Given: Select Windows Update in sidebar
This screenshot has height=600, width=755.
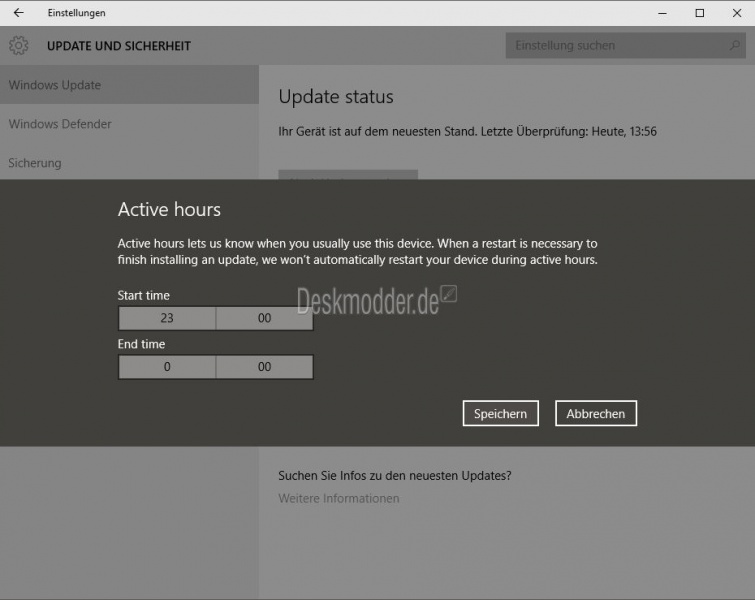Looking at the screenshot, I should coord(129,85).
